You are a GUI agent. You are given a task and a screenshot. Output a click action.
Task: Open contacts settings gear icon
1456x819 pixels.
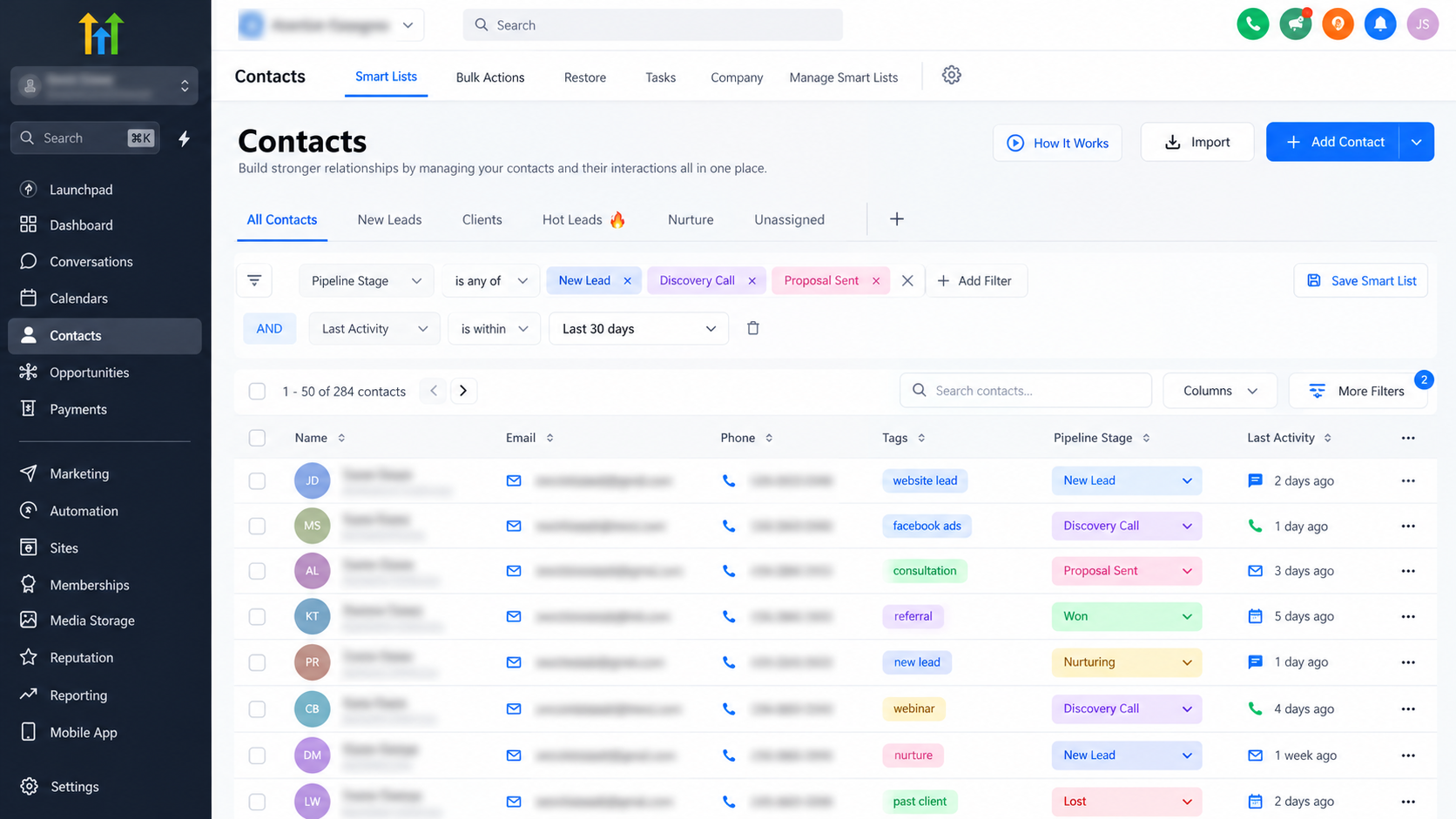pyautogui.click(x=952, y=76)
